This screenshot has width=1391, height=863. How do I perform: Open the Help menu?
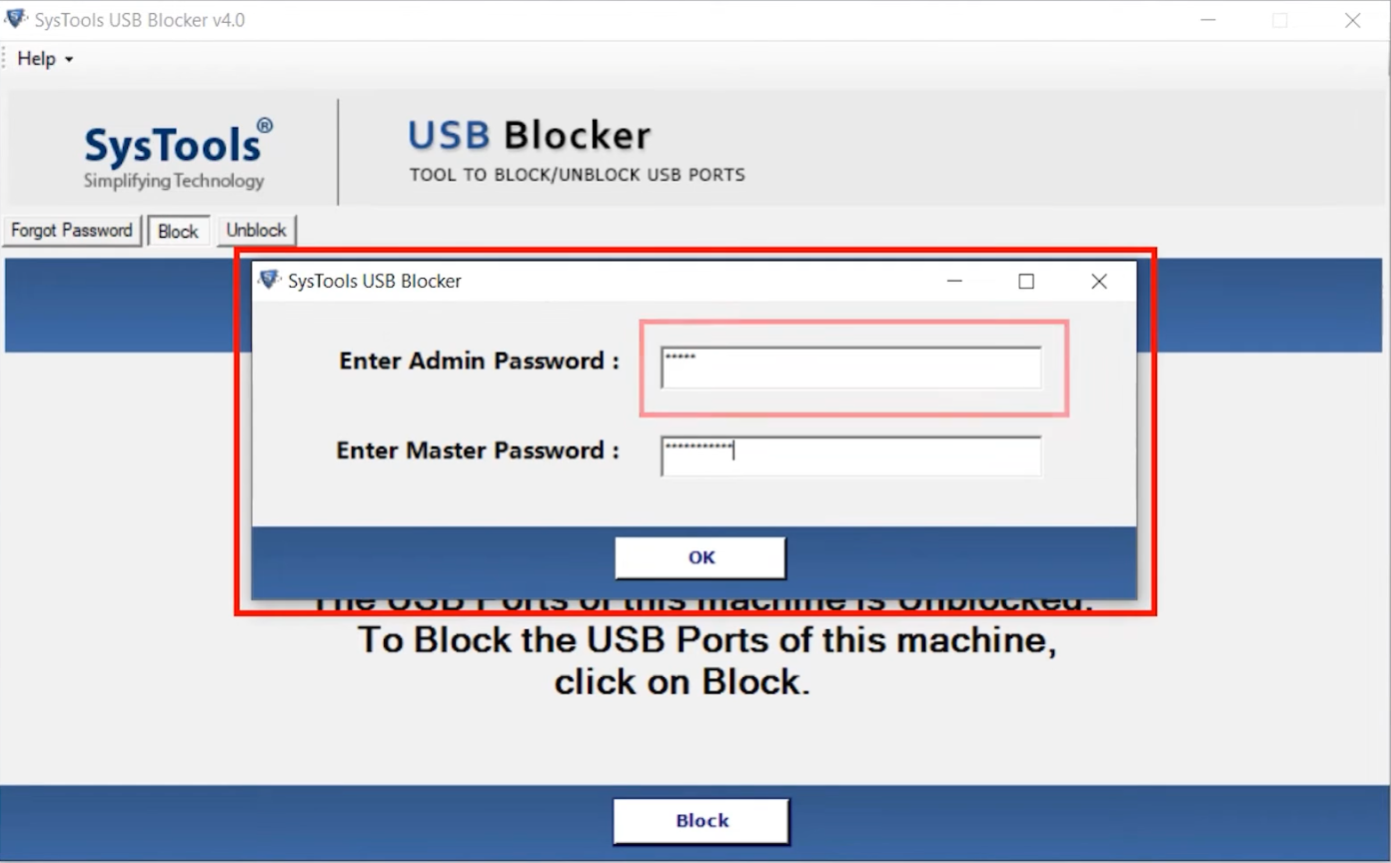(35, 58)
